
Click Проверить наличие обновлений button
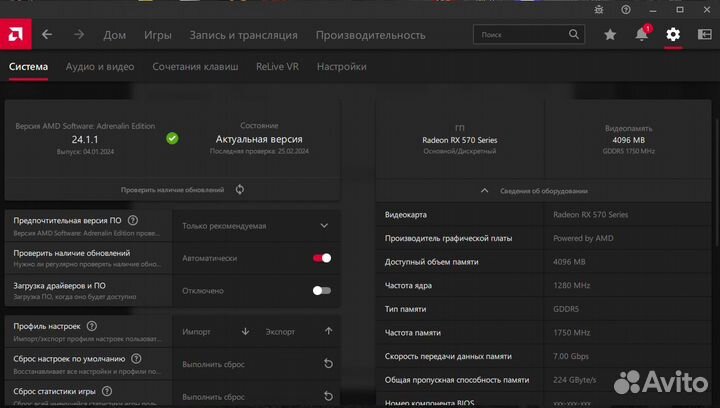[x=172, y=190]
